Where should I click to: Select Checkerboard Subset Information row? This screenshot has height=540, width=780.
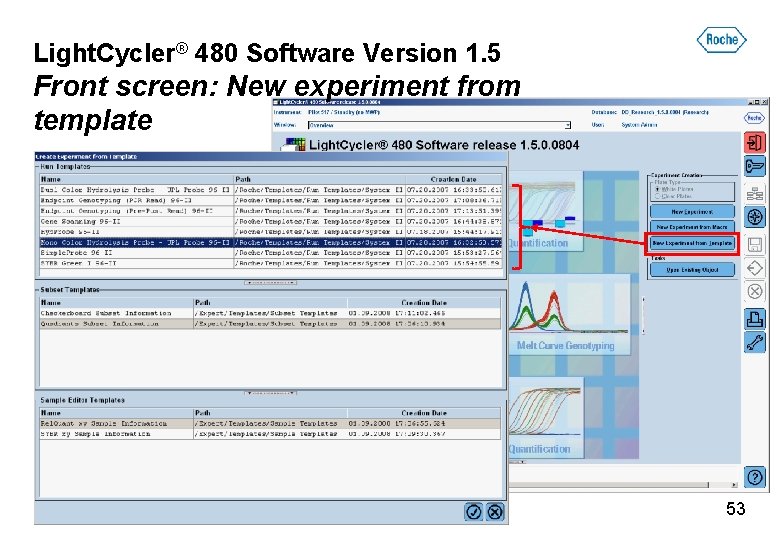[270, 313]
